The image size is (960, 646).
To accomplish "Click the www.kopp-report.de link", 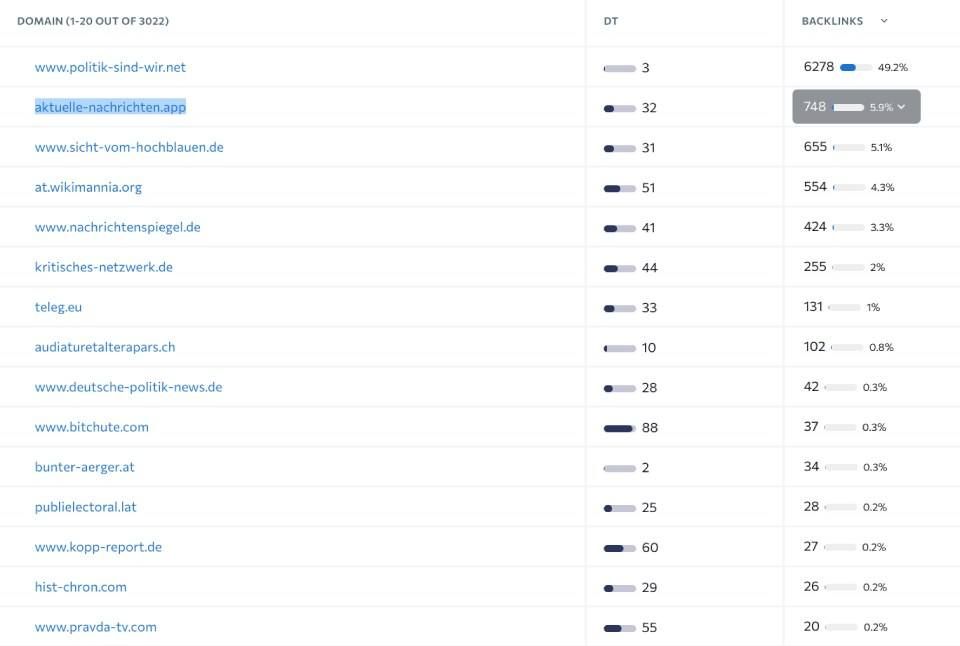I will (98, 547).
